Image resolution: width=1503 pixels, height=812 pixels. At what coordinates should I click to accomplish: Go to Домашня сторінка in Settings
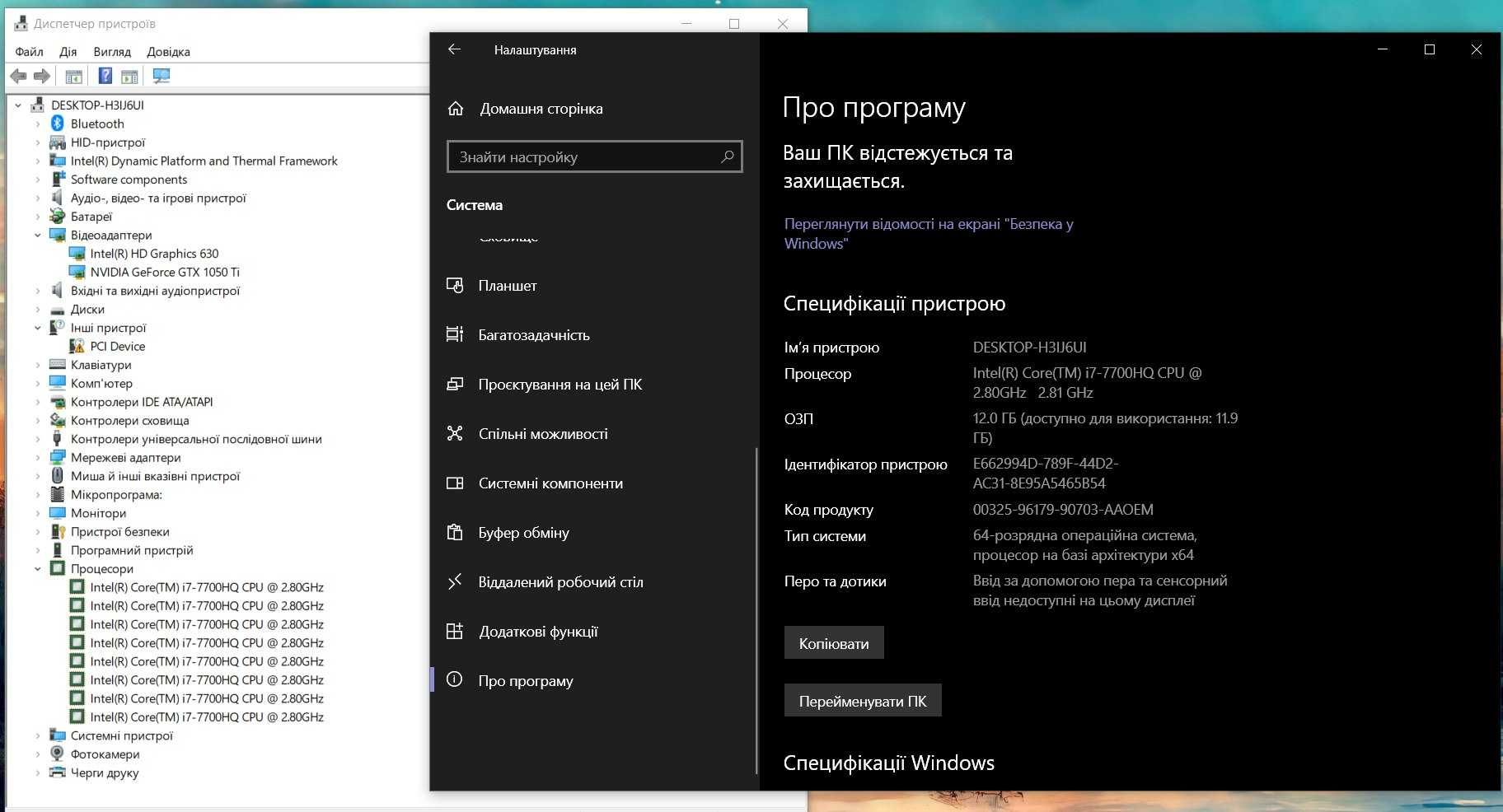click(x=541, y=109)
